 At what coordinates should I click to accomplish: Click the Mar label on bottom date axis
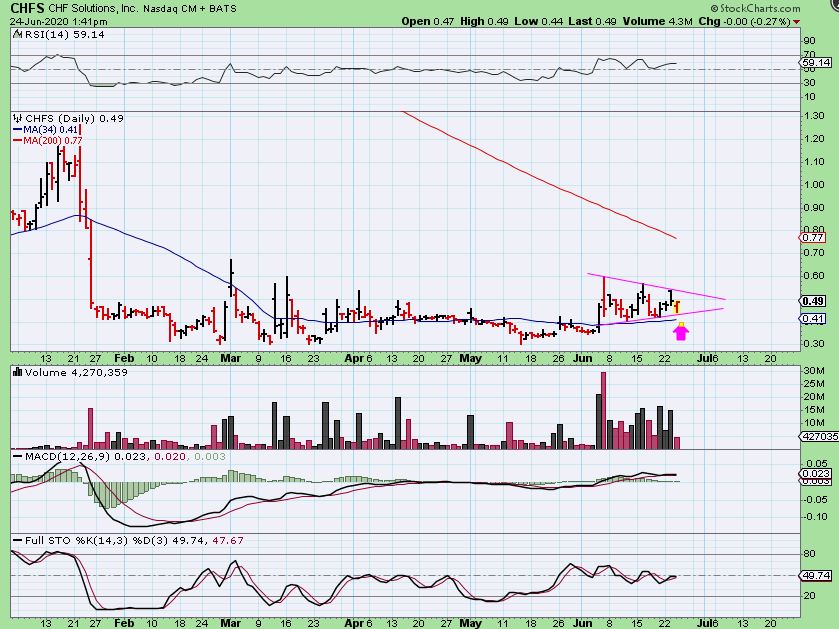coord(231,621)
